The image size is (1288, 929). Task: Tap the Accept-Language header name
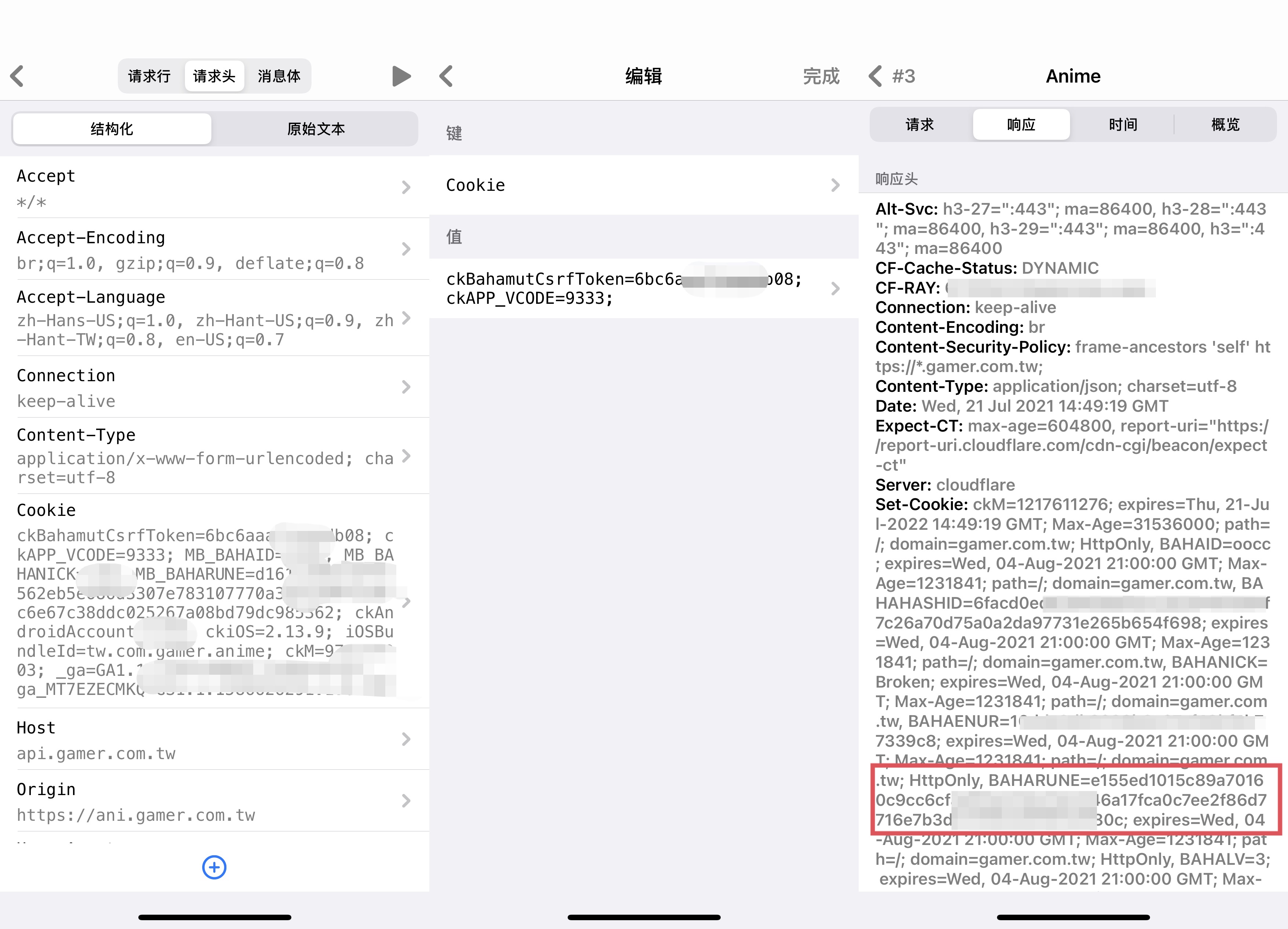[91, 297]
